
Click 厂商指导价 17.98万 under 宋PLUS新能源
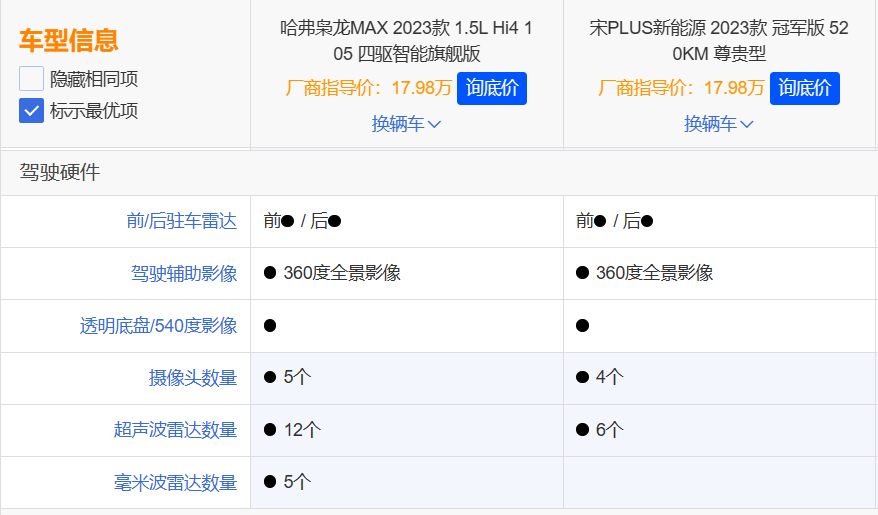point(681,88)
